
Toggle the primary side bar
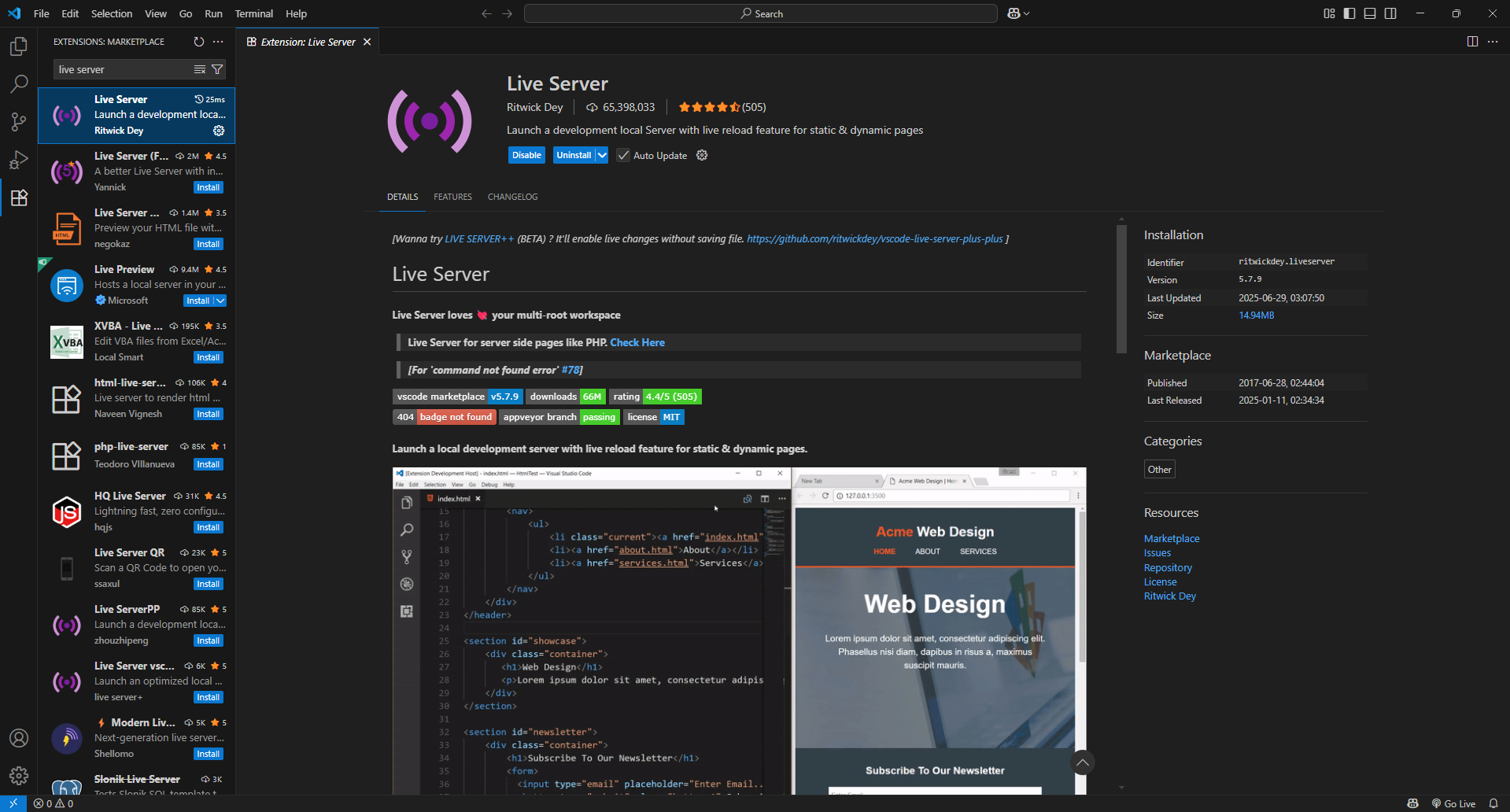[x=1349, y=13]
